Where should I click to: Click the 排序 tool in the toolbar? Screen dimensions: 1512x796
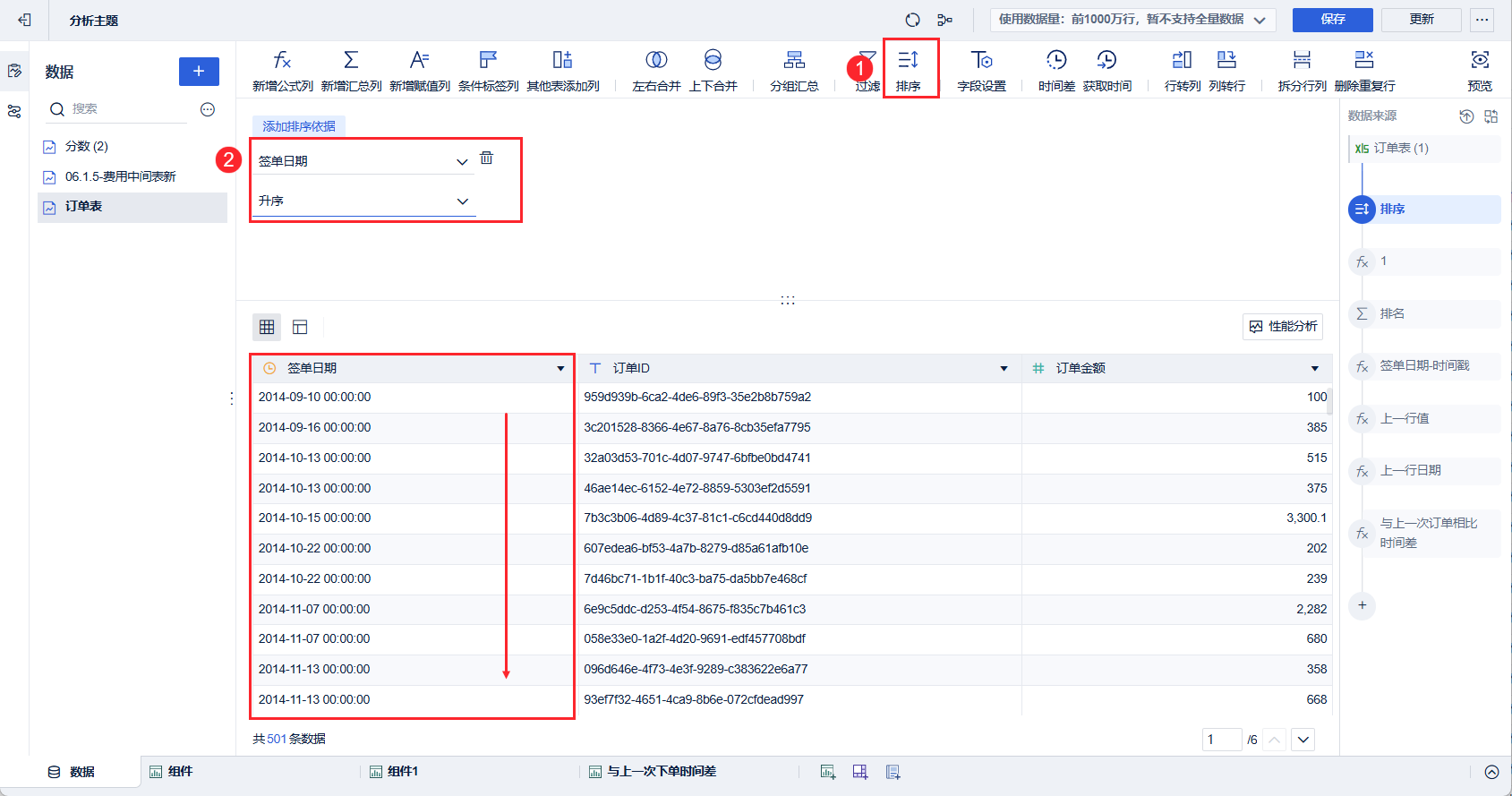[909, 71]
